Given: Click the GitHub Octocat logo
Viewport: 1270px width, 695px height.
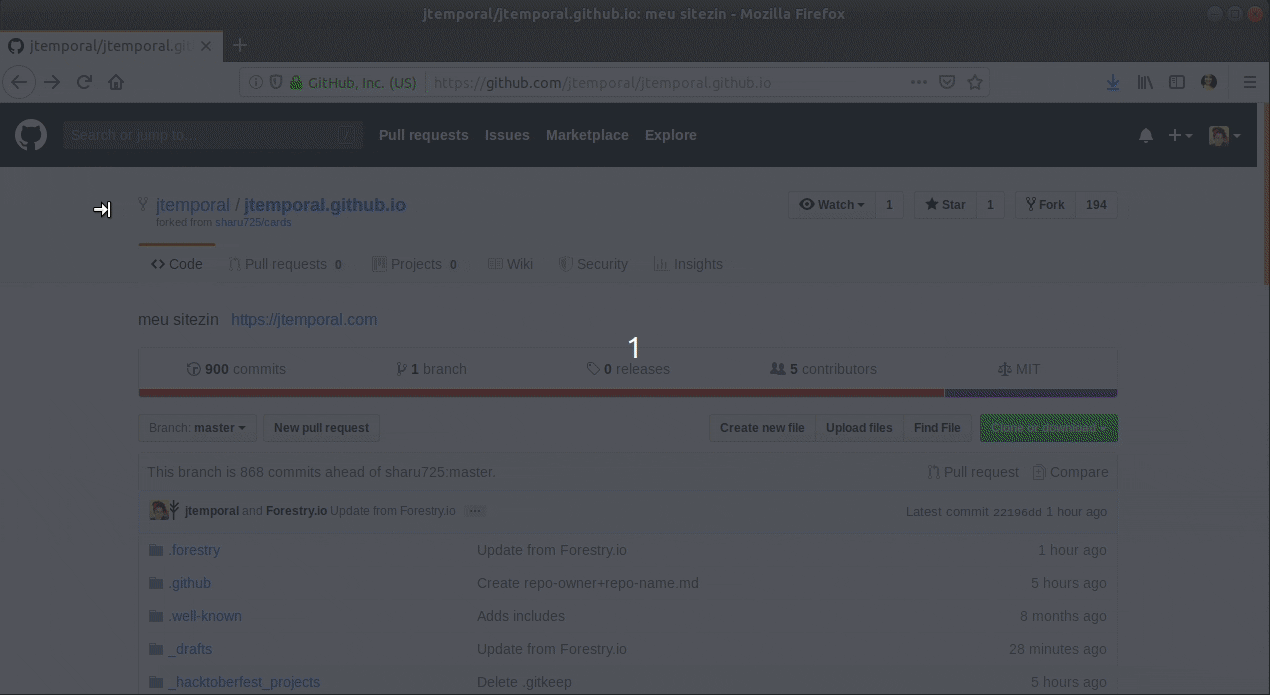Looking at the screenshot, I should (31, 135).
